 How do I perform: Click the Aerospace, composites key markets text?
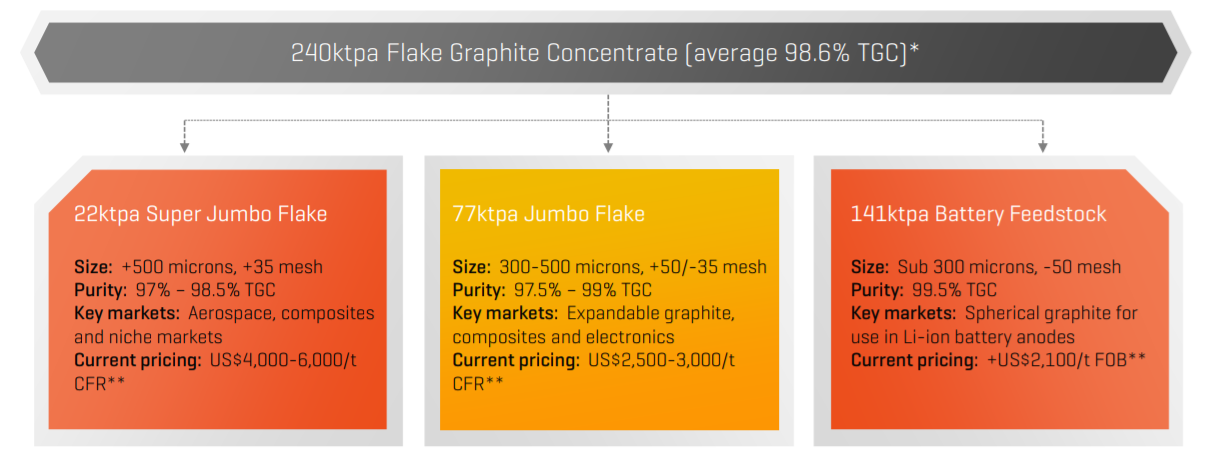tap(281, 314)
